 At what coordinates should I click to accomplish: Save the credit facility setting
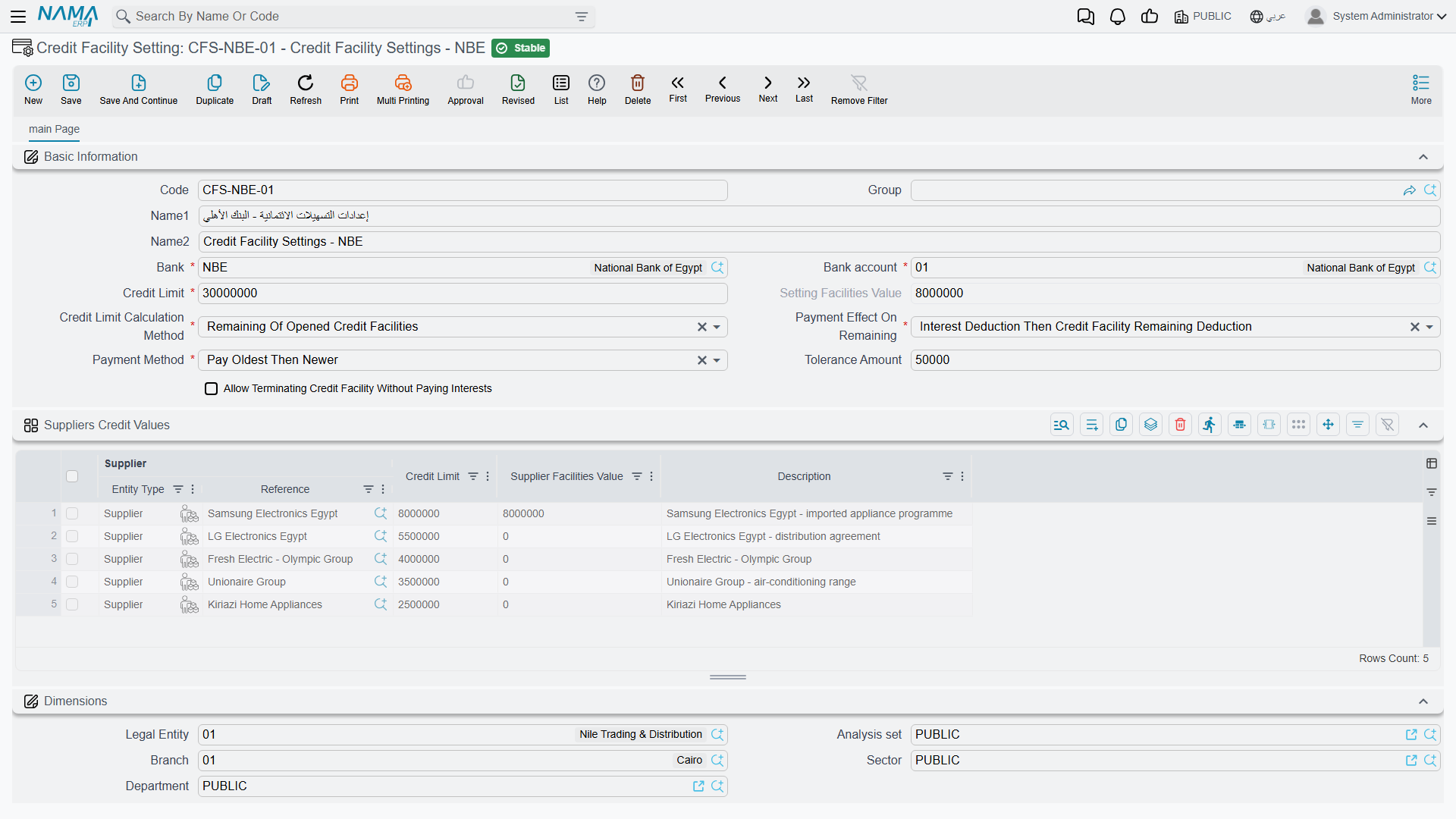click(x=71, y=89)
